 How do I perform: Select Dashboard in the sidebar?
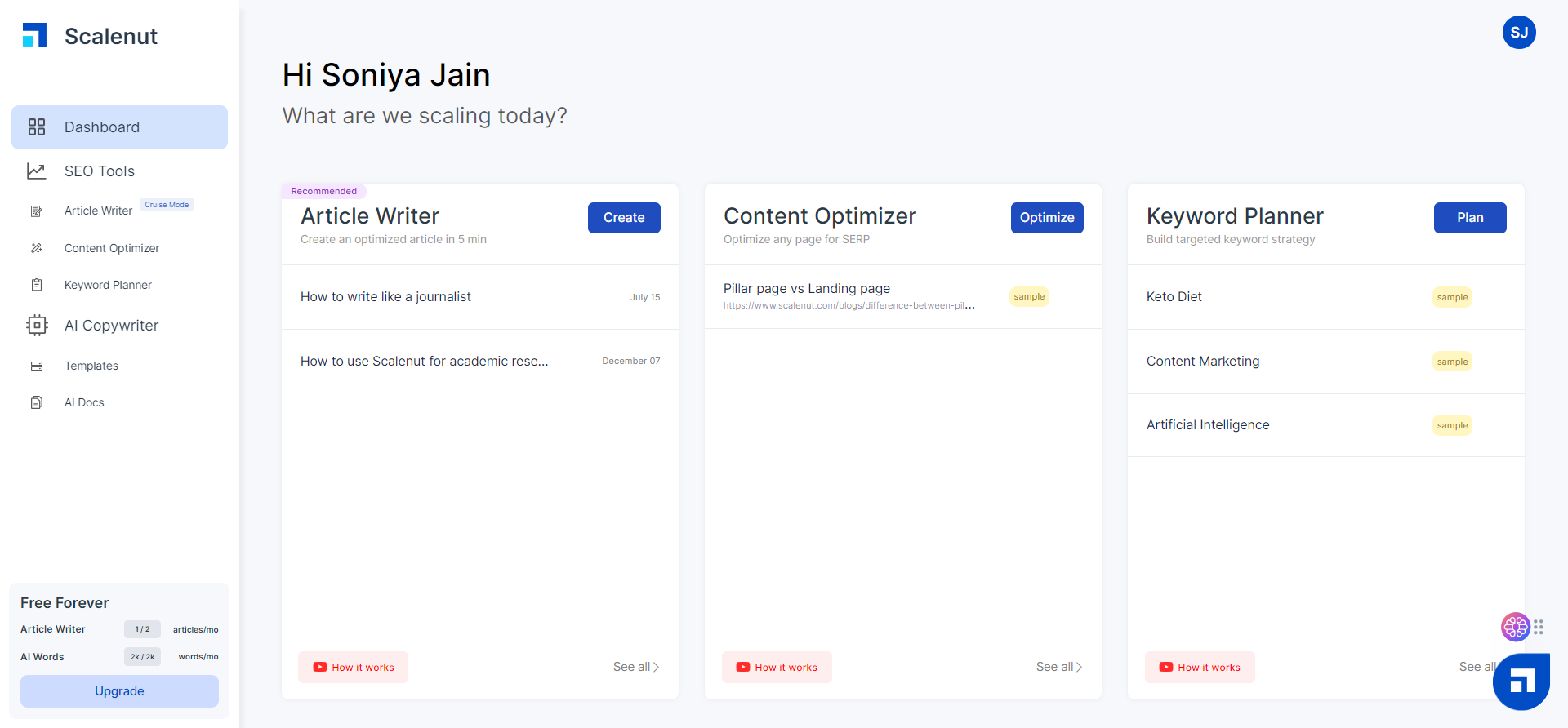coord(119,127)
